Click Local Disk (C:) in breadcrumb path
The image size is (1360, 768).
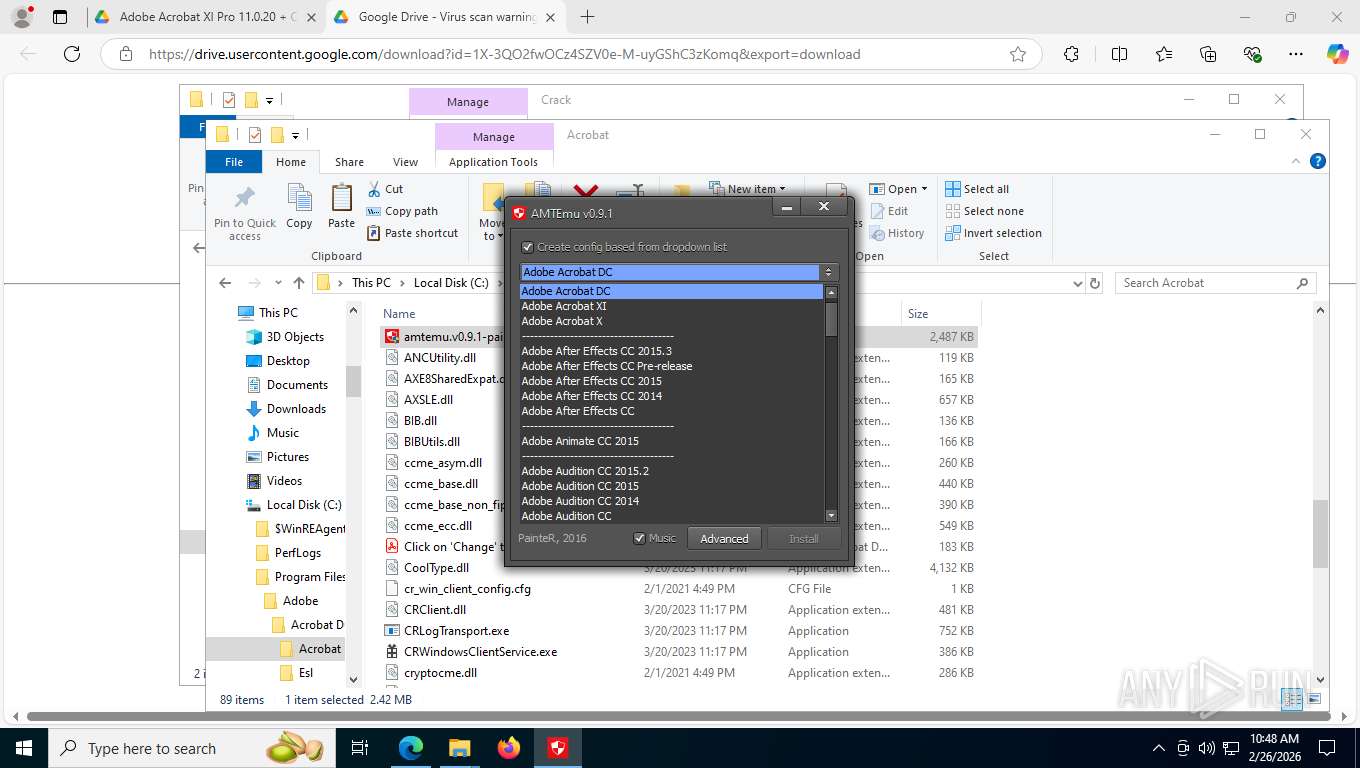pyautogui.click(x=451, y=283)
